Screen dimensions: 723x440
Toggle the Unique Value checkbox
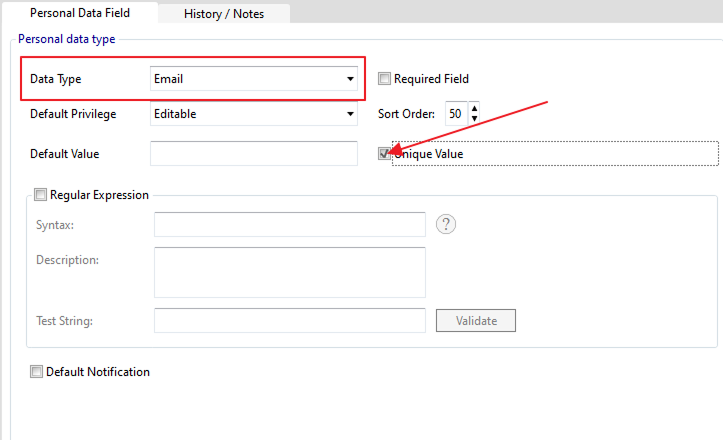click(x=384, y=154)
